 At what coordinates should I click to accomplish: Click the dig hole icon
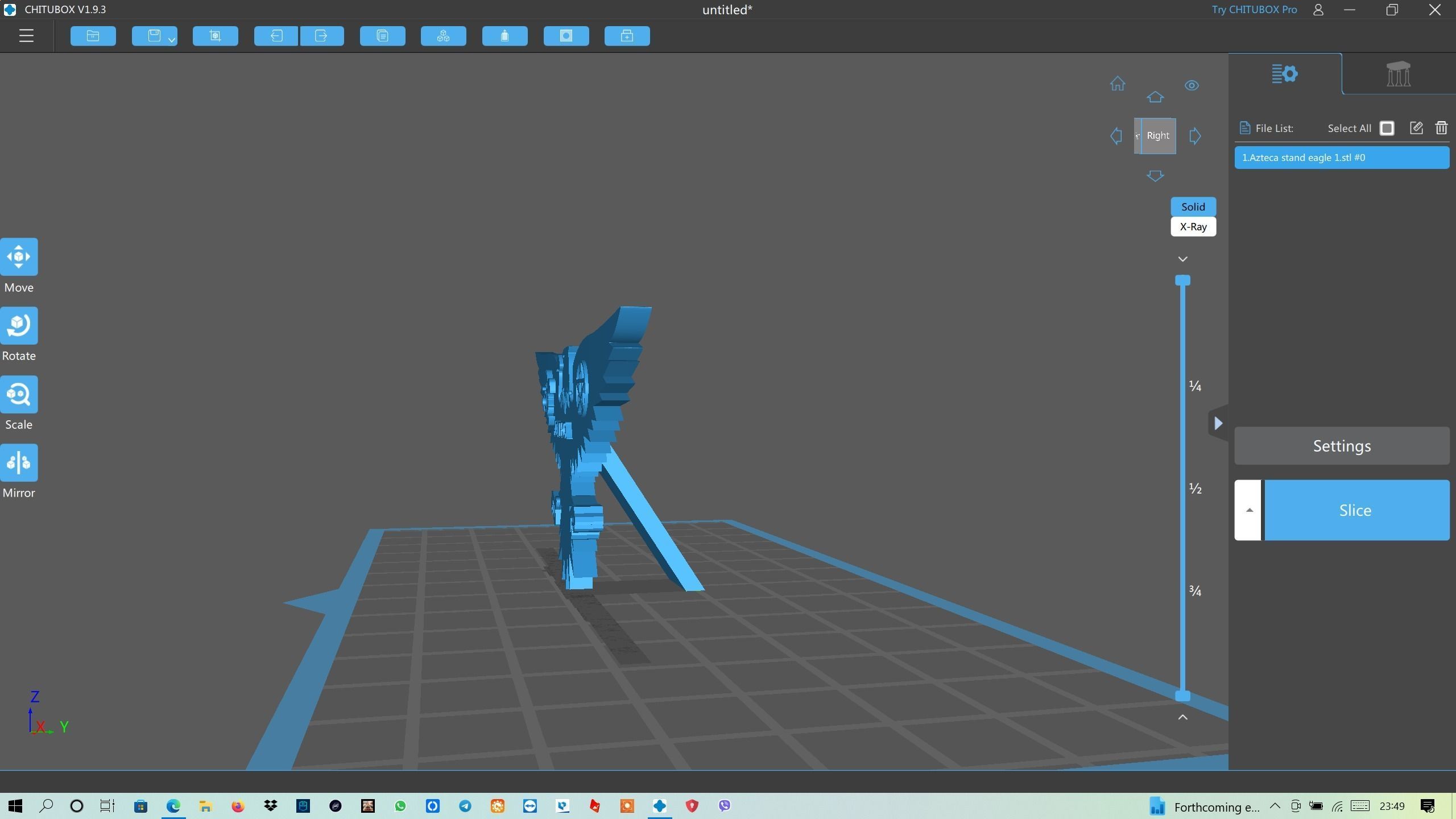(566, 36)
